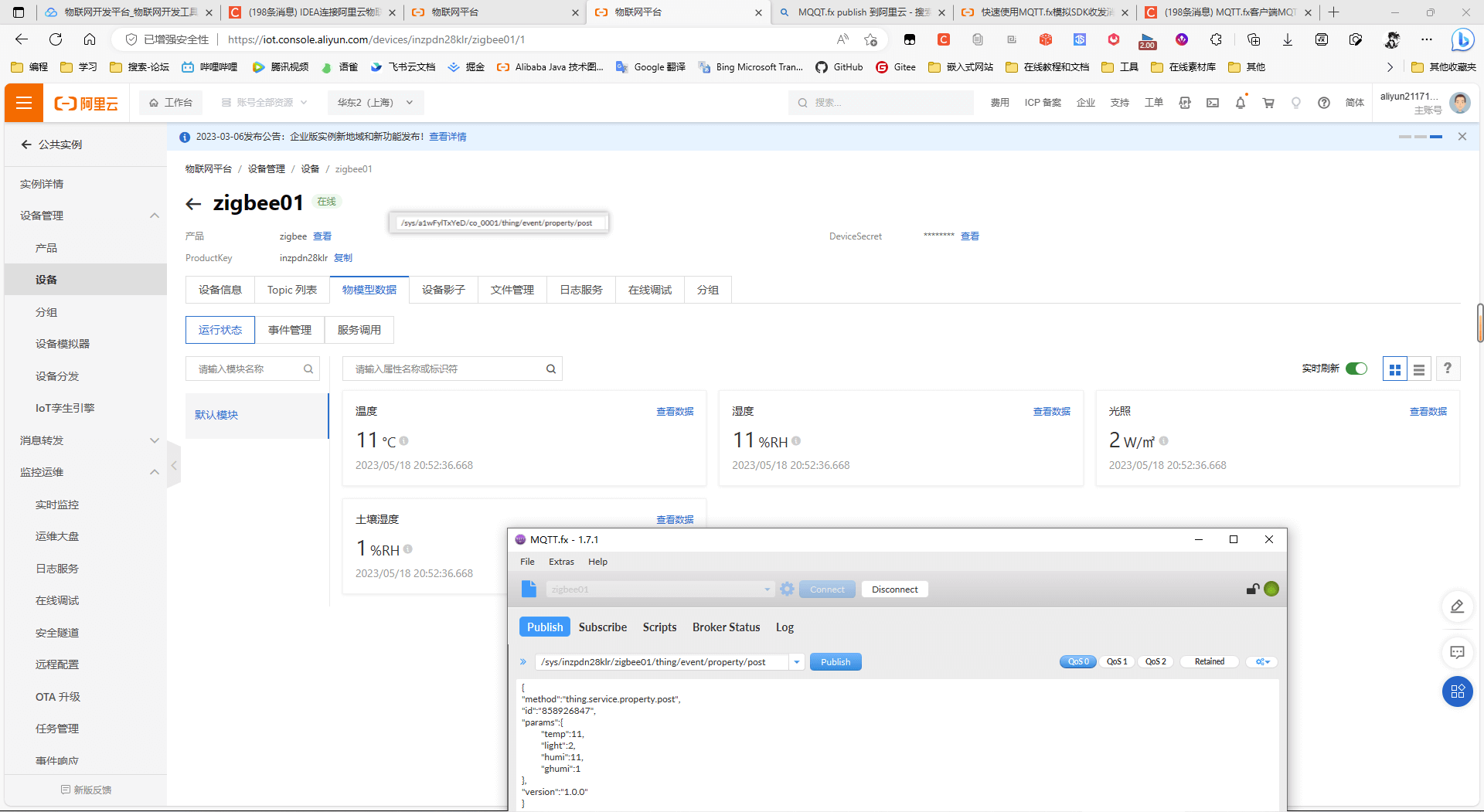Click green connection status indicator in MQTT.fx

pyautogui.click(x=1271, y=589)
